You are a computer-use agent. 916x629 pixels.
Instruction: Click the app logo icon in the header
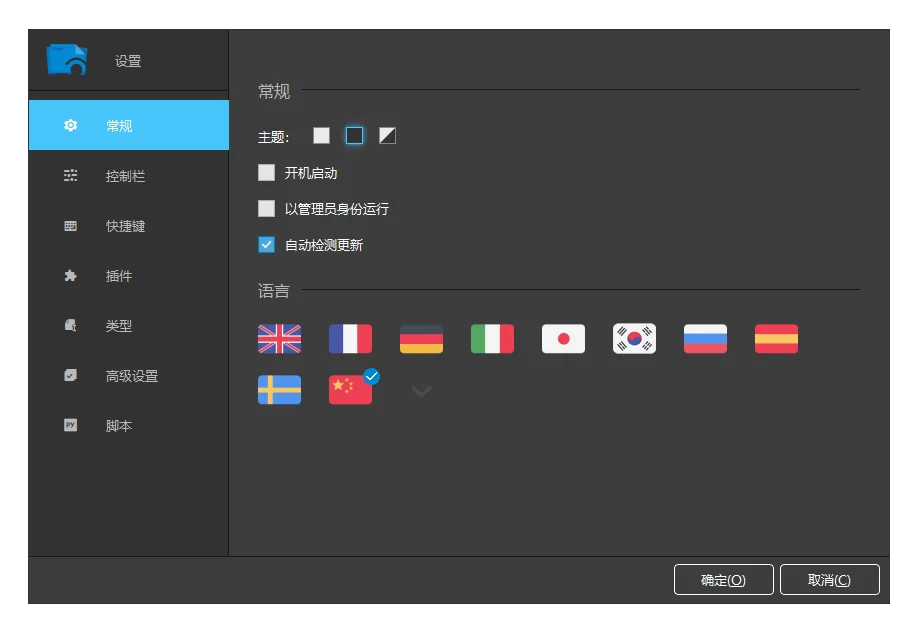click(x=66, y=58)
